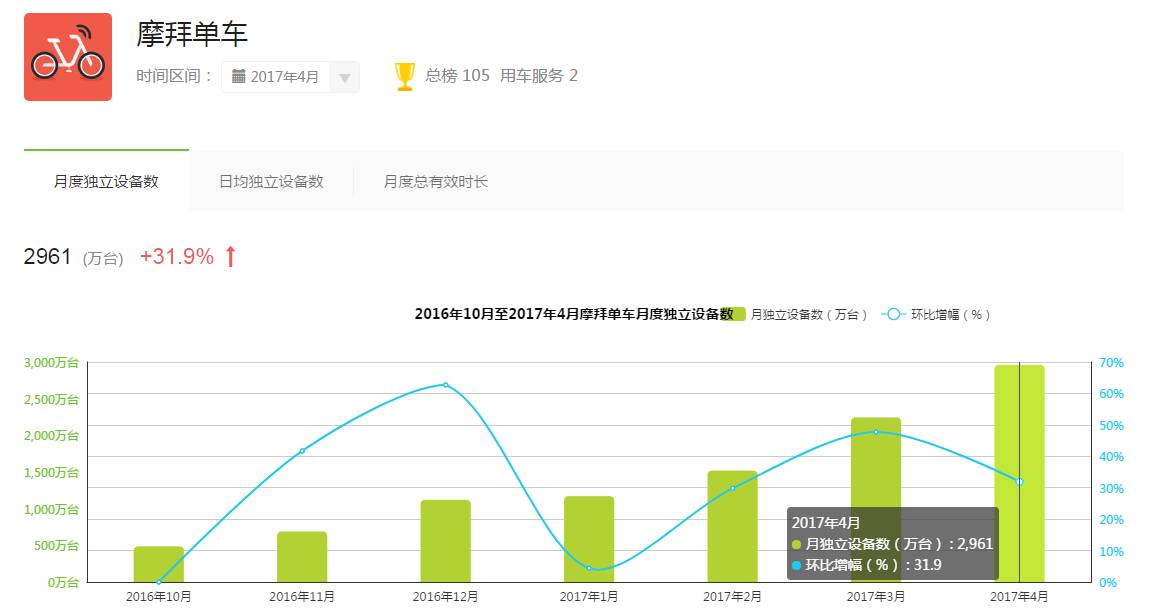The height and width of the screenshot is (610, 1153).
Task: Click the red upward growth arrow
Action: tap(230, 257)
